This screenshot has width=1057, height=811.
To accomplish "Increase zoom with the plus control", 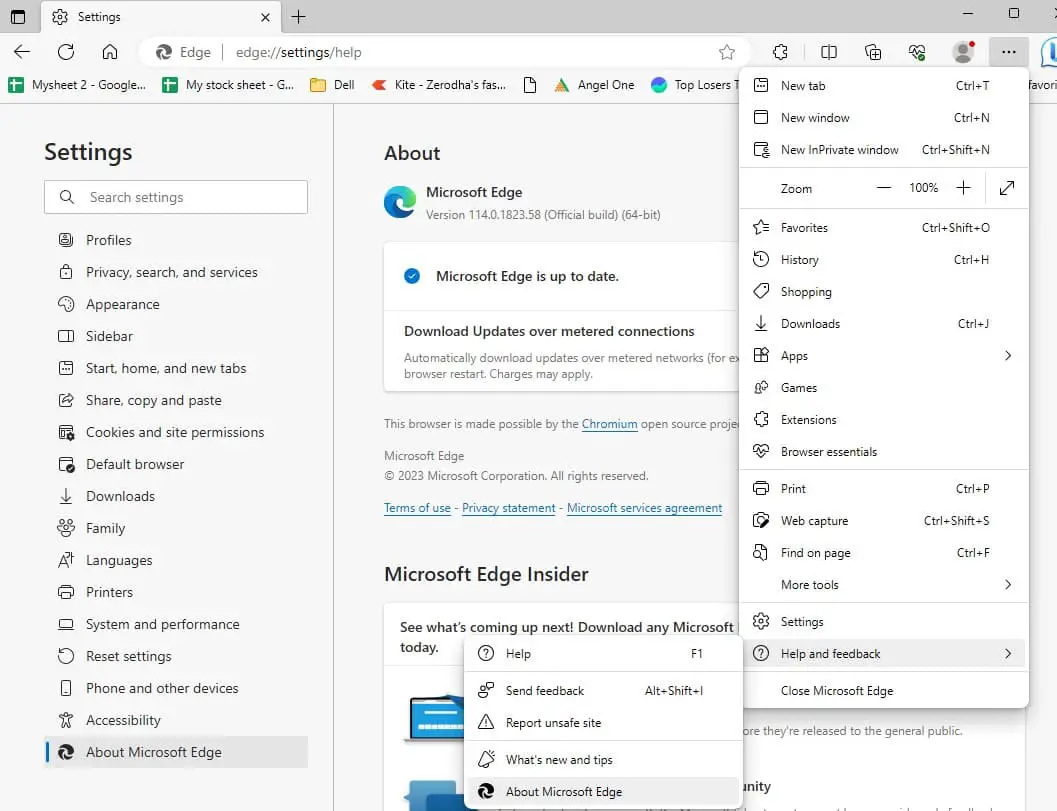I will pos(962,188).
